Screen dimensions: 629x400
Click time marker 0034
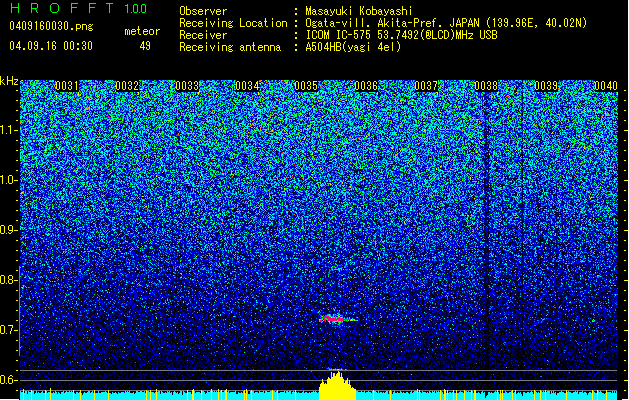247,86
